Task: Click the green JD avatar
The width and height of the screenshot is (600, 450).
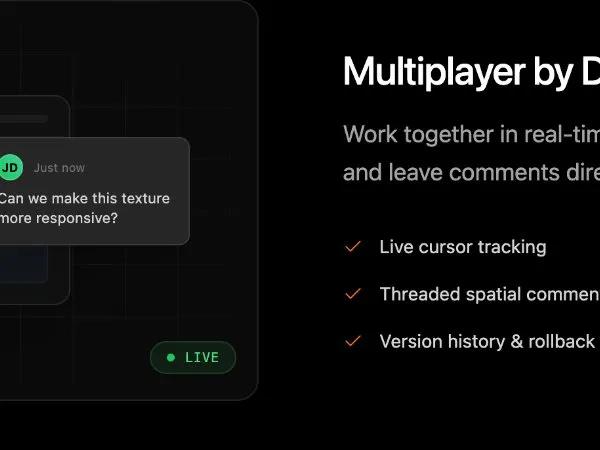Action: coord(10,167)
